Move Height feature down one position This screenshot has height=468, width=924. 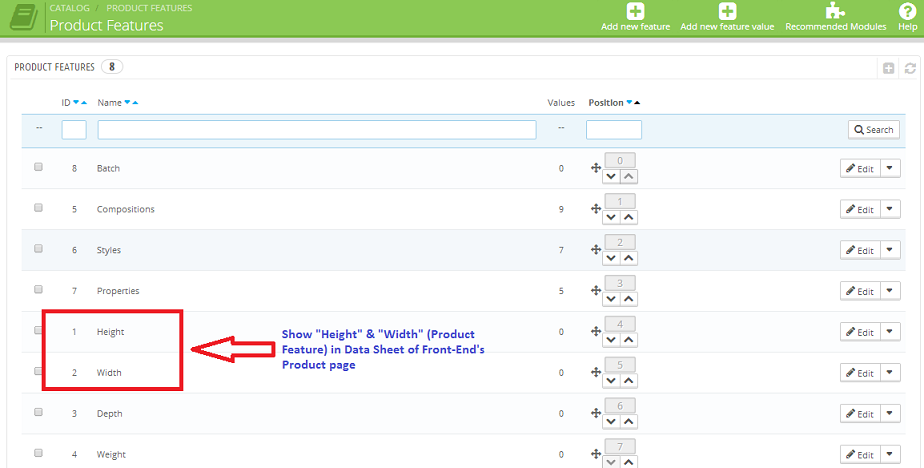611,340
